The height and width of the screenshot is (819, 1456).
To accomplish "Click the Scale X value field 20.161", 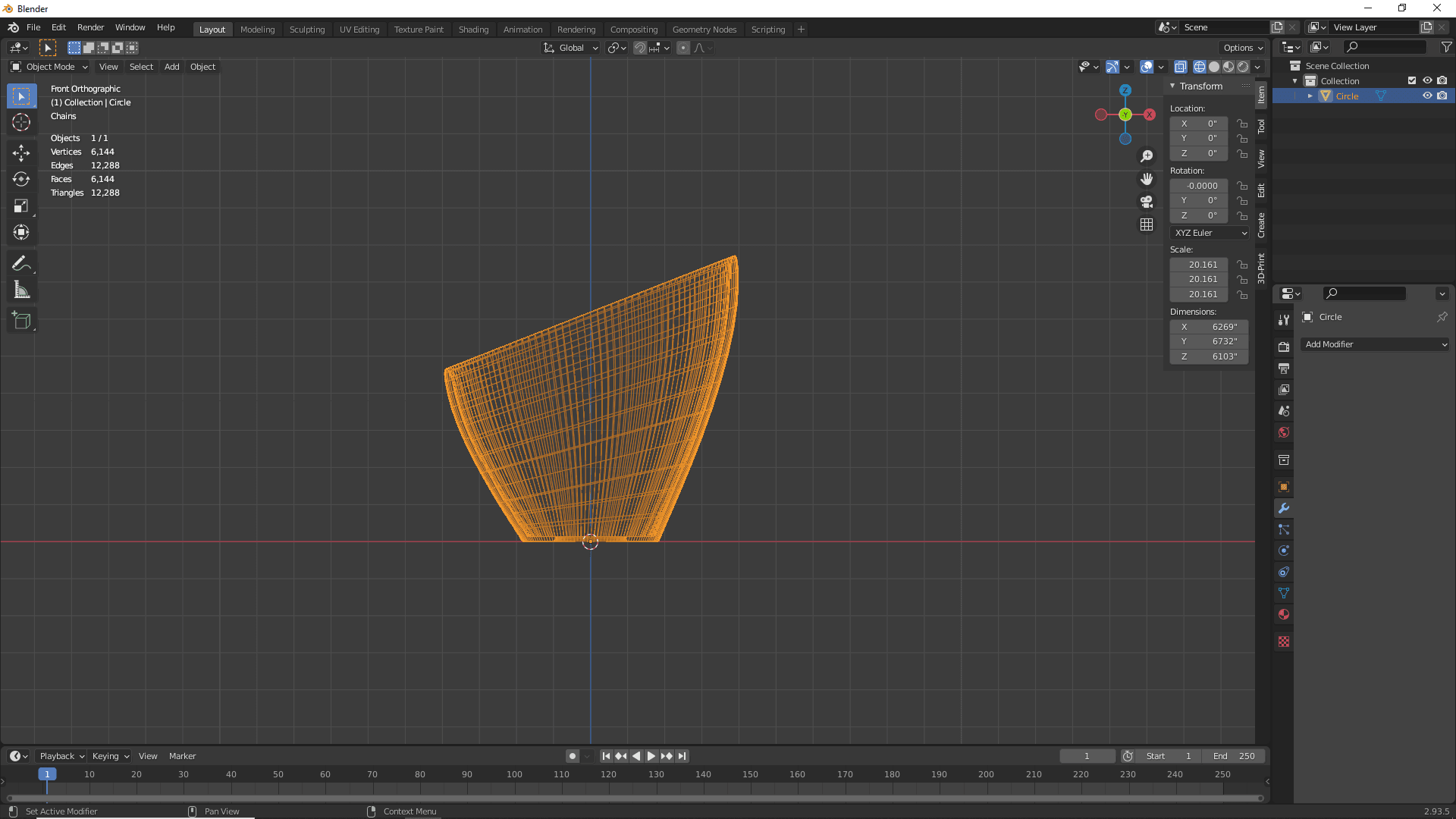I will click(1199, 265).
